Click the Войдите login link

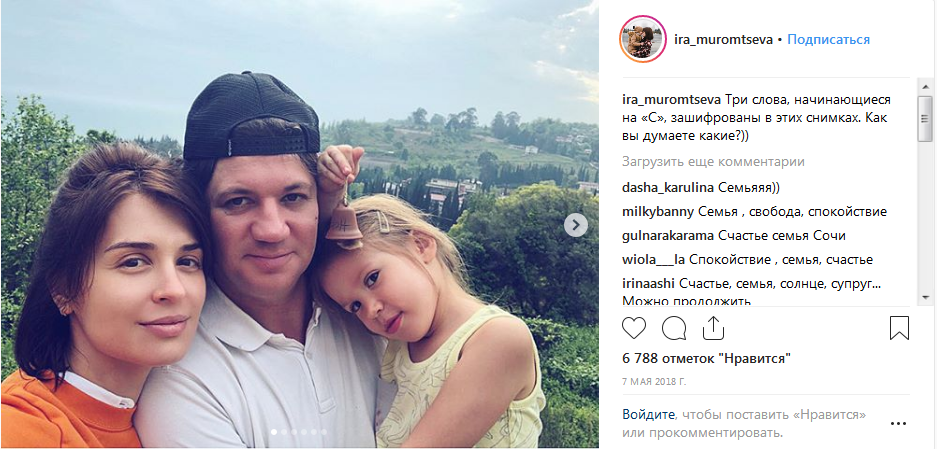point(648,414)
